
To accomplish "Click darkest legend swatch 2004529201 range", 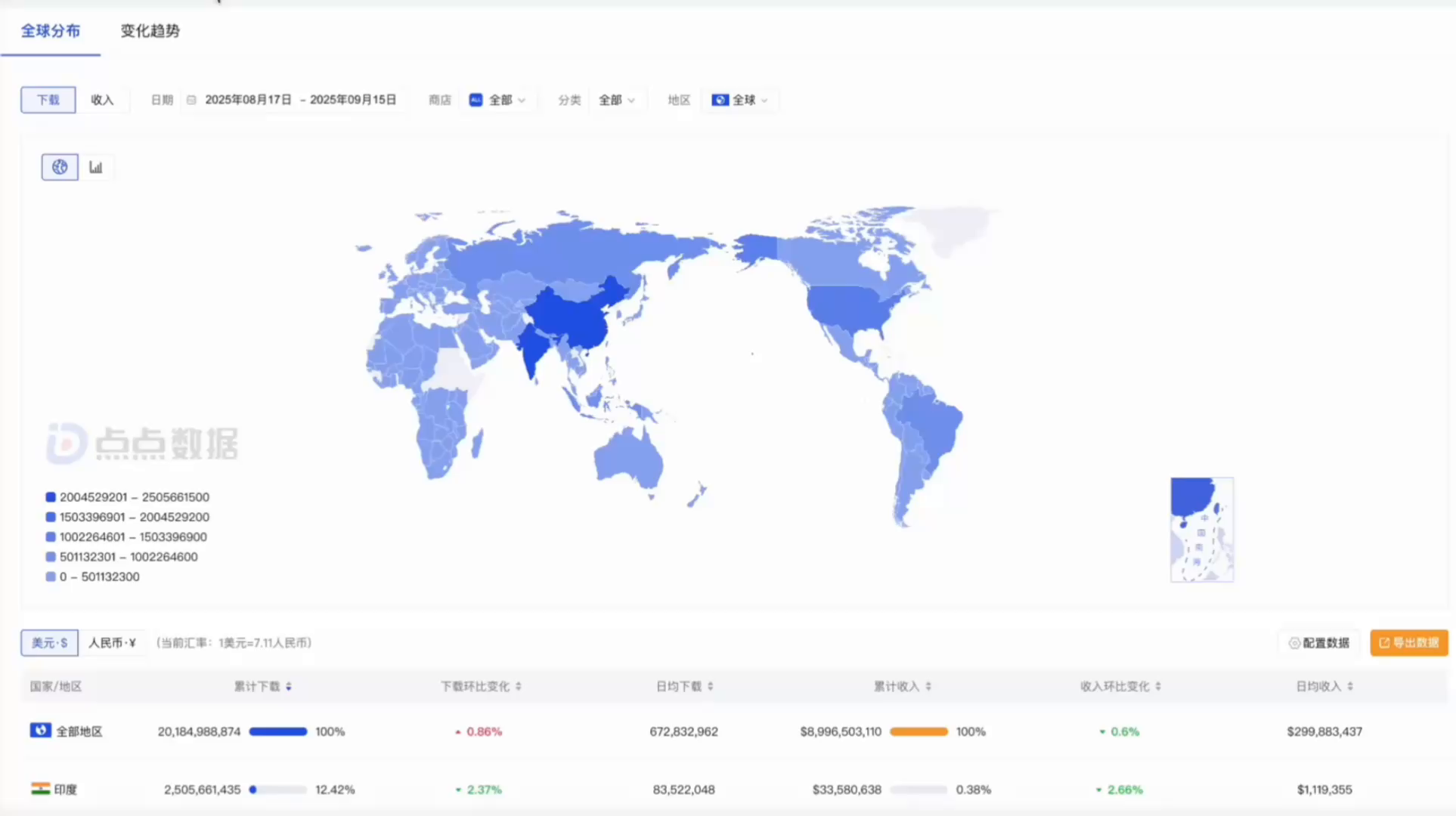I will [51, 497].
